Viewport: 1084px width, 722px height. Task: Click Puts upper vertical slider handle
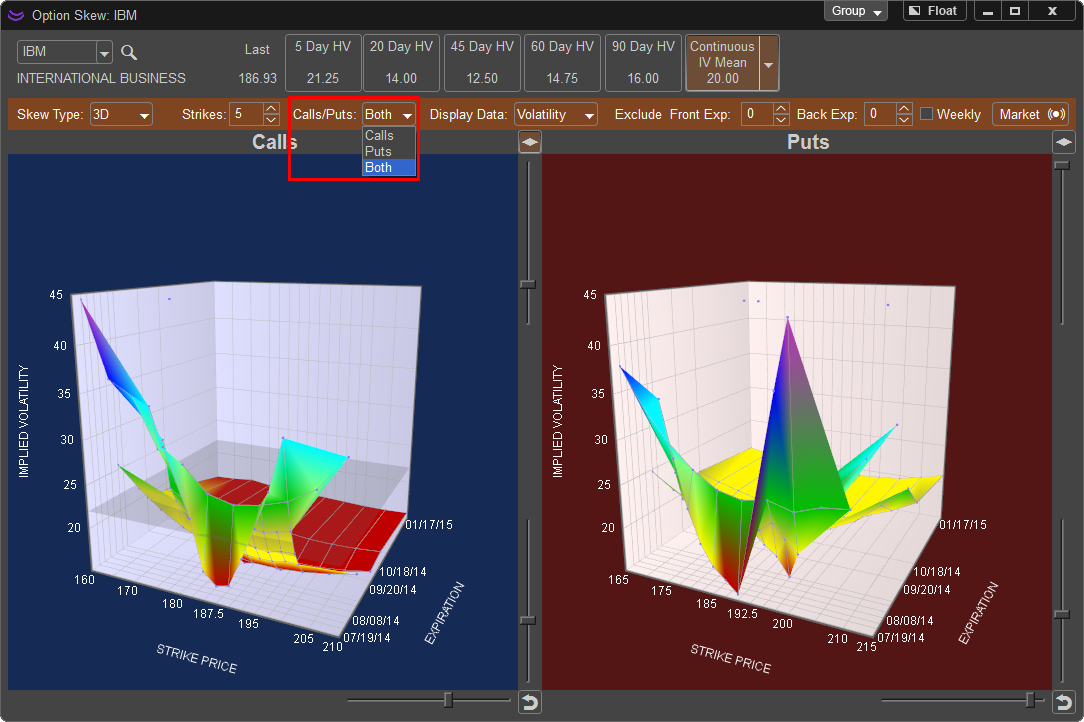[x=1062, y=165]
